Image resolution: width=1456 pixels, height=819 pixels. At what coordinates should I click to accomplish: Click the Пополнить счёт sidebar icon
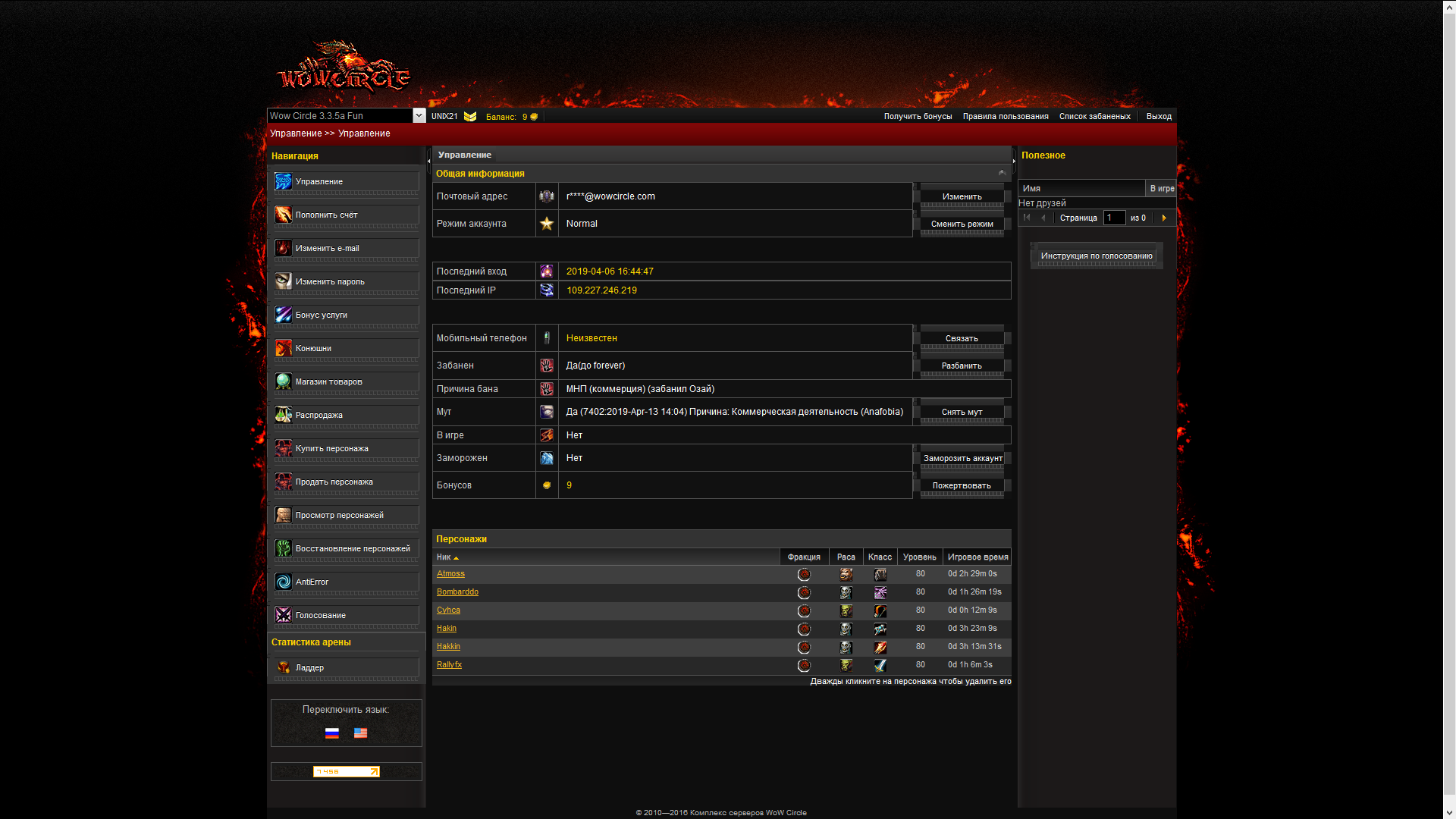coord(283,215)
